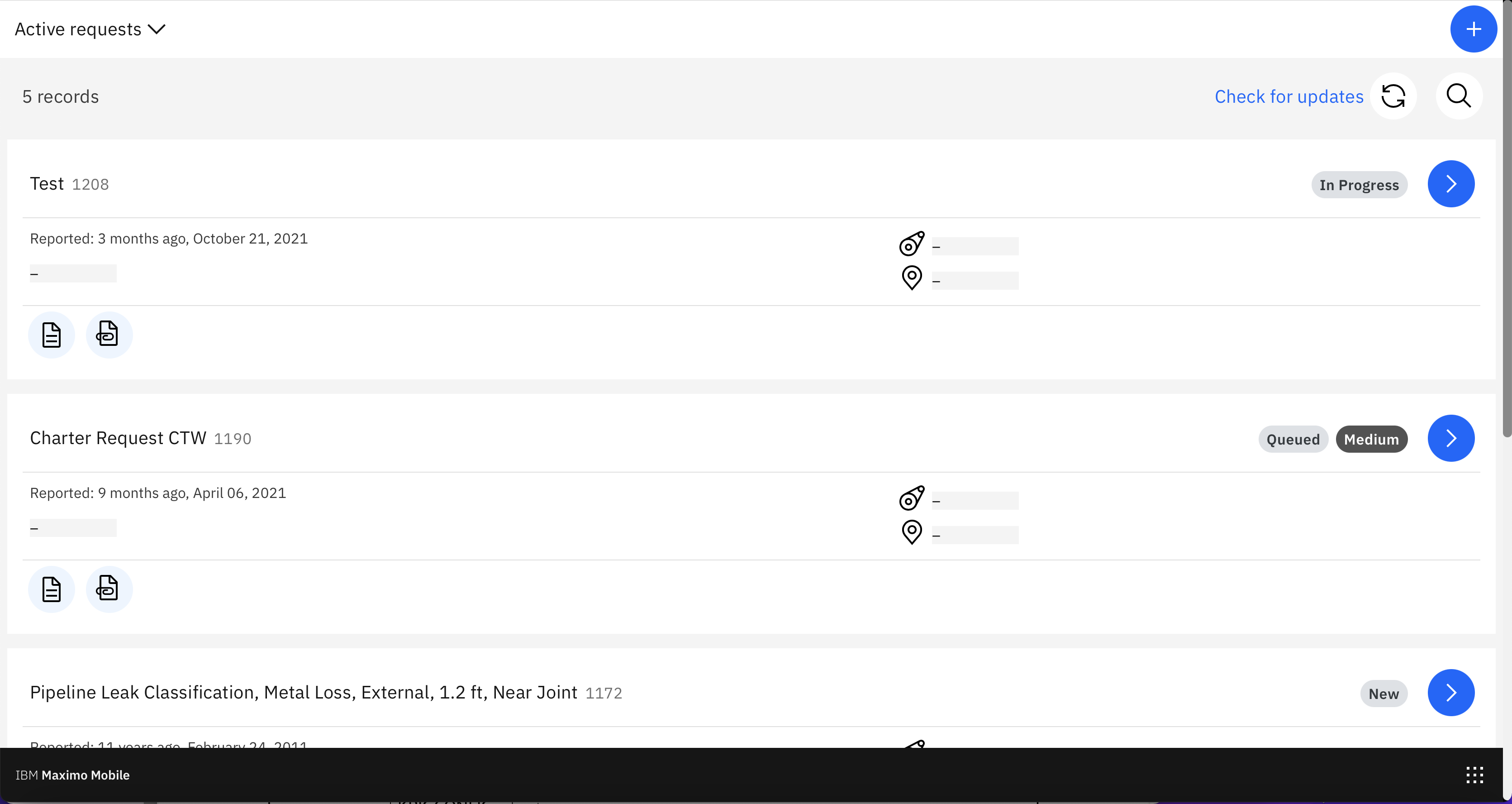The width and height of the screenshot is (1512, 804).
Task: Open Charter Request CTW with its chevron button
Action: tap(1450, 438)
